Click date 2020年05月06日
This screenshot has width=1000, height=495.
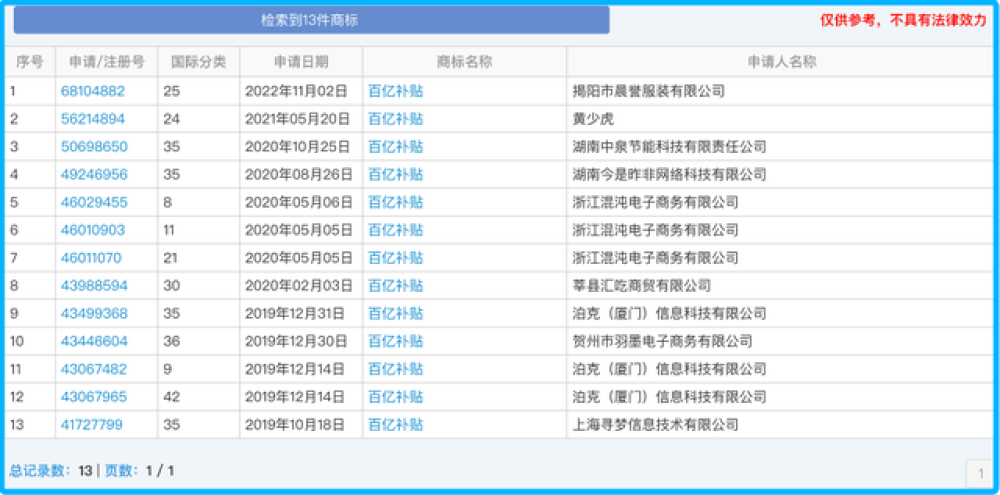pos(299,203)
